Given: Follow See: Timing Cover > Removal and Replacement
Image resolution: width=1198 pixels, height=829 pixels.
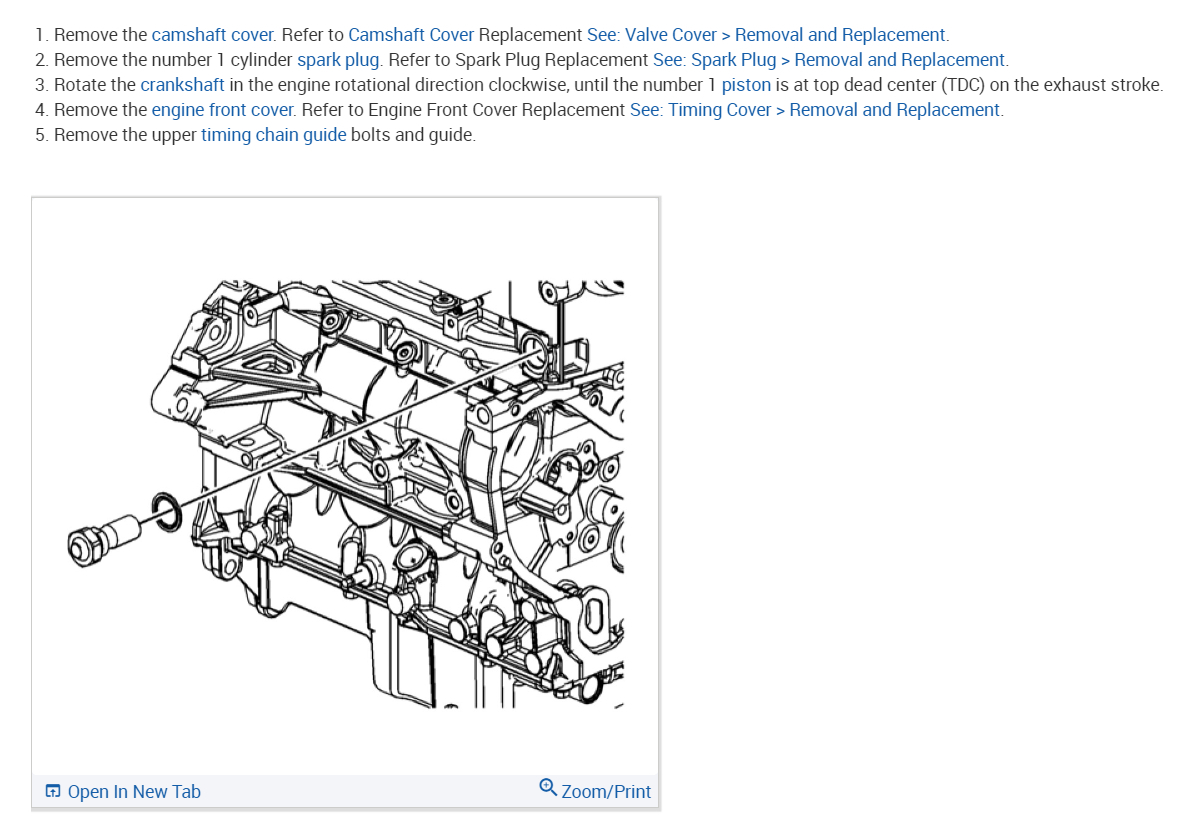Looking at the screenshot, I should click(x=814, y=110).
